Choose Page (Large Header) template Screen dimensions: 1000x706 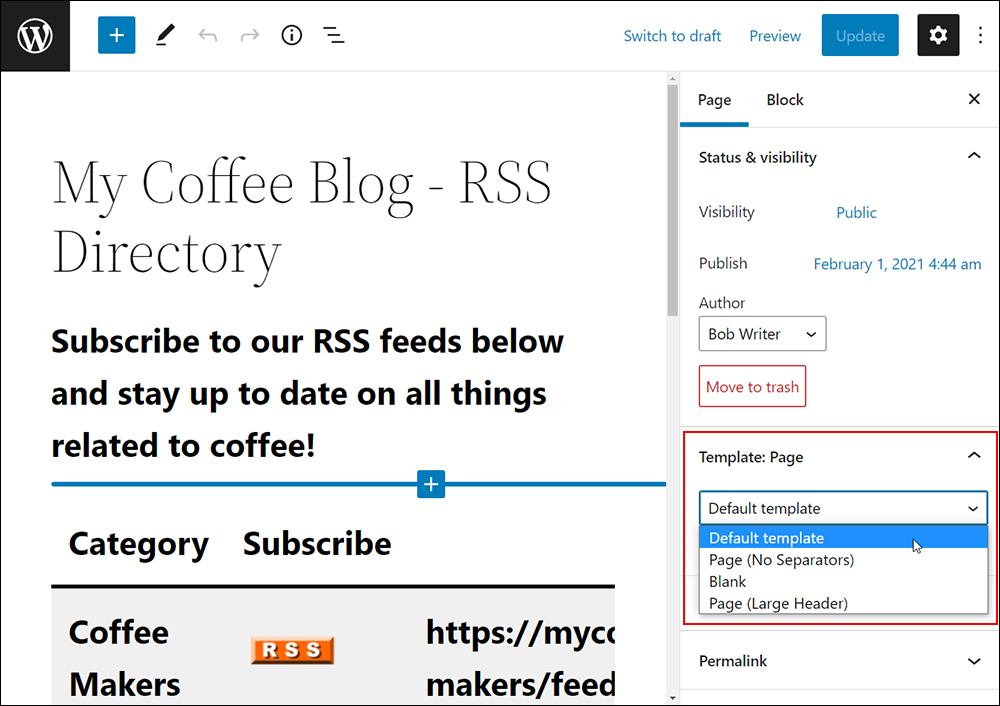point(843,603)
